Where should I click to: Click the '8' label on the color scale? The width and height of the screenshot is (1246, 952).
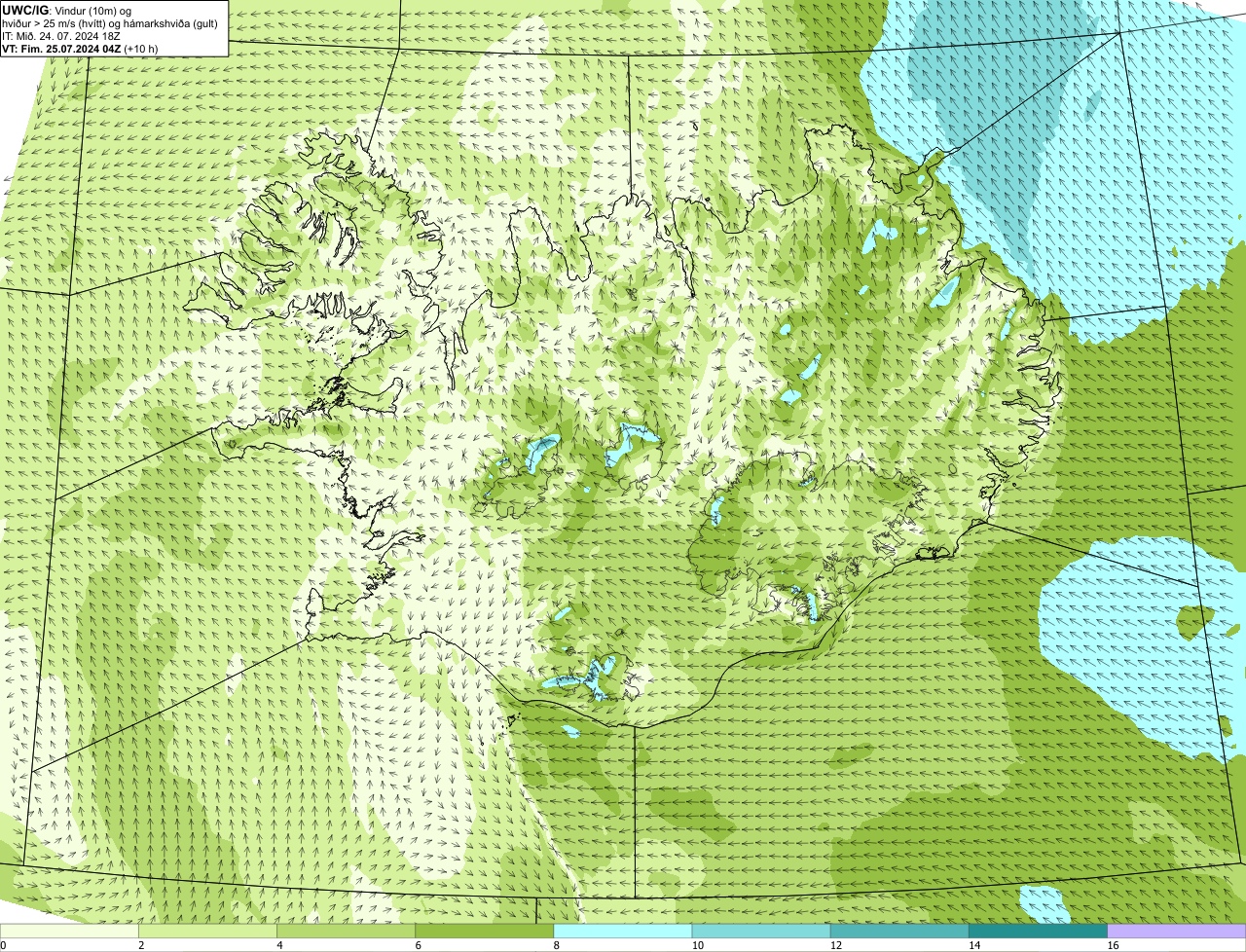[556, 945]
